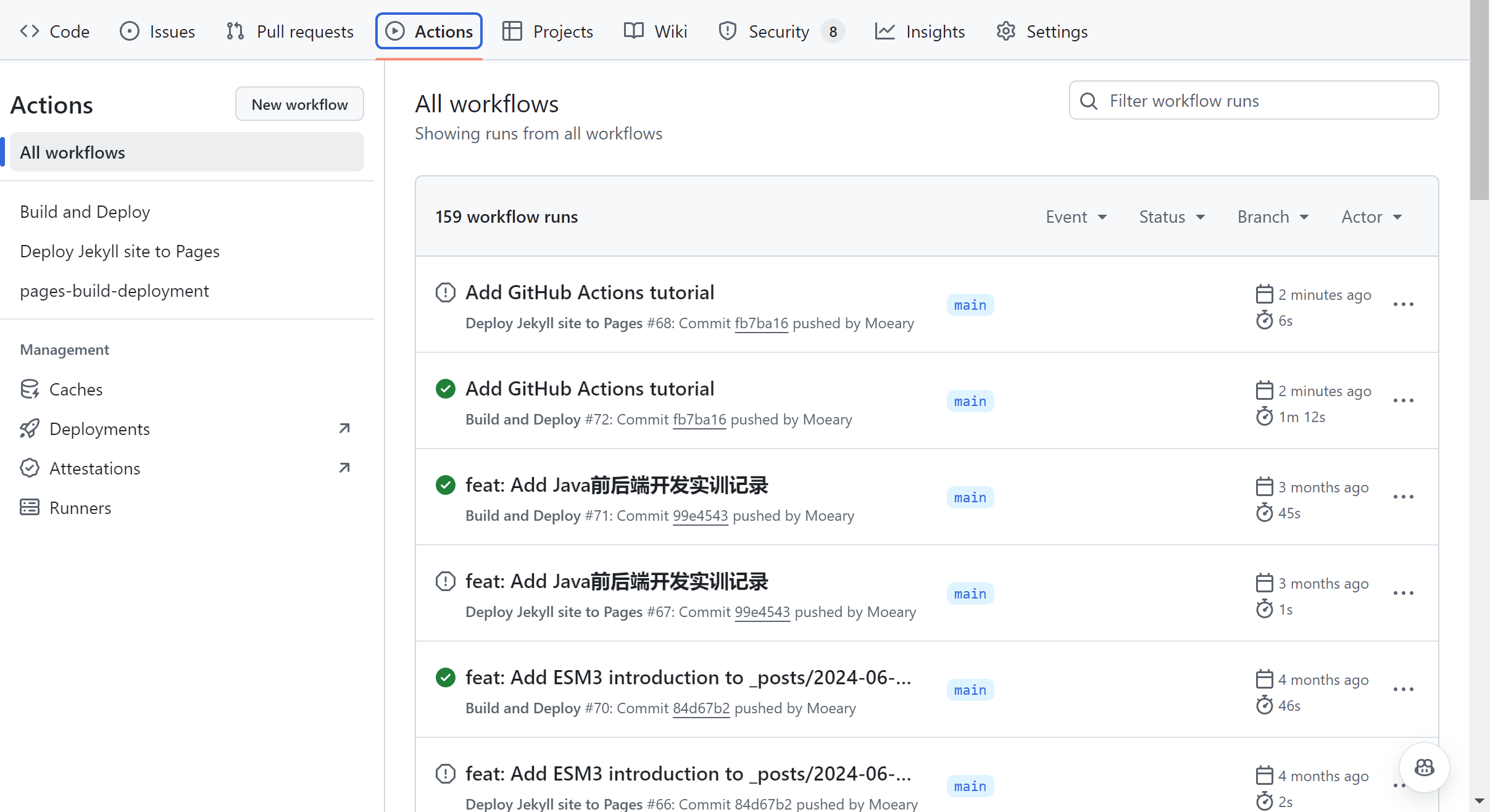
Task: Expand the Actor filter dropdown
Action: tap(1371, 217)
